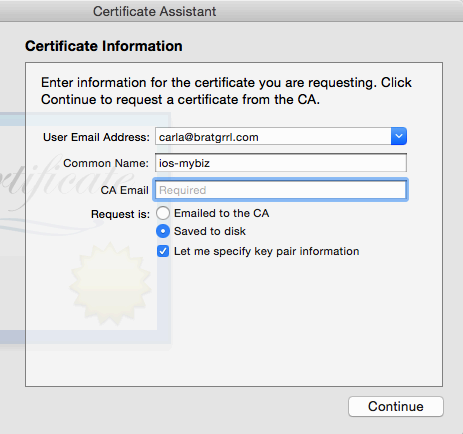Click the instruction text about requesting a certificate

tap(226, 91)
